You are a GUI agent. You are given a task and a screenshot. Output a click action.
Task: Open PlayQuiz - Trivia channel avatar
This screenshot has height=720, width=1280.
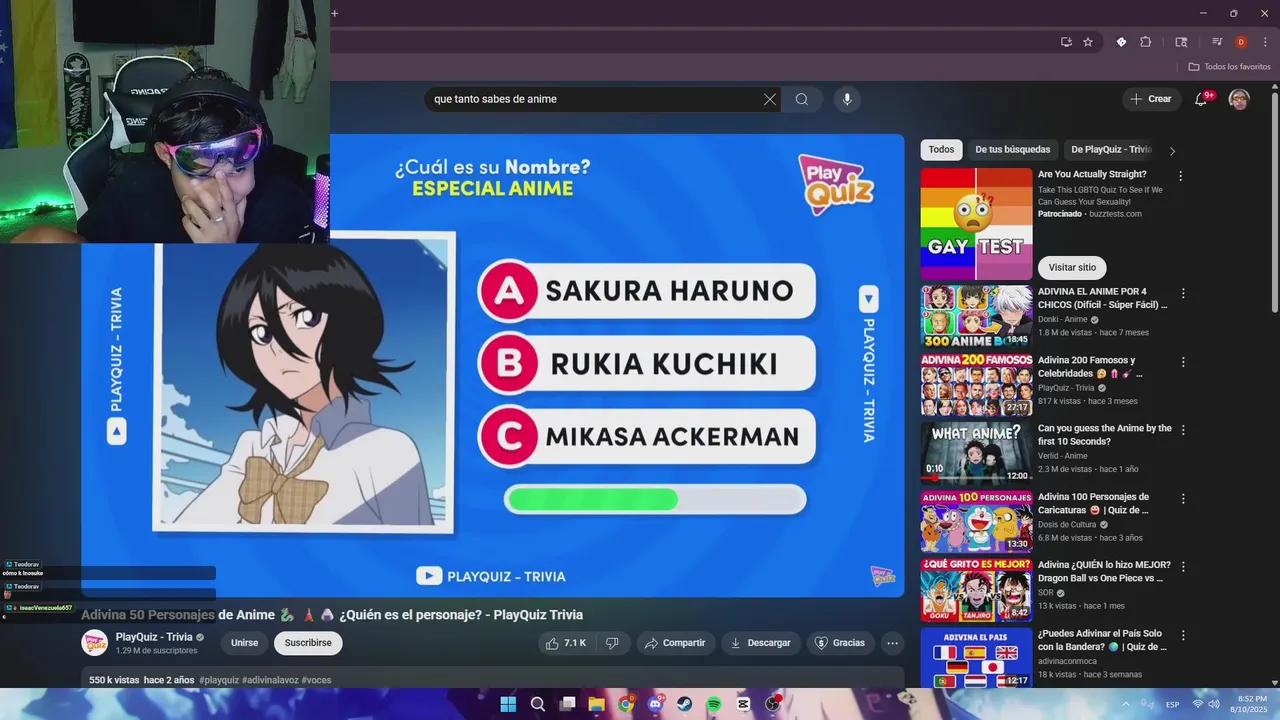[x=95, y=643]
